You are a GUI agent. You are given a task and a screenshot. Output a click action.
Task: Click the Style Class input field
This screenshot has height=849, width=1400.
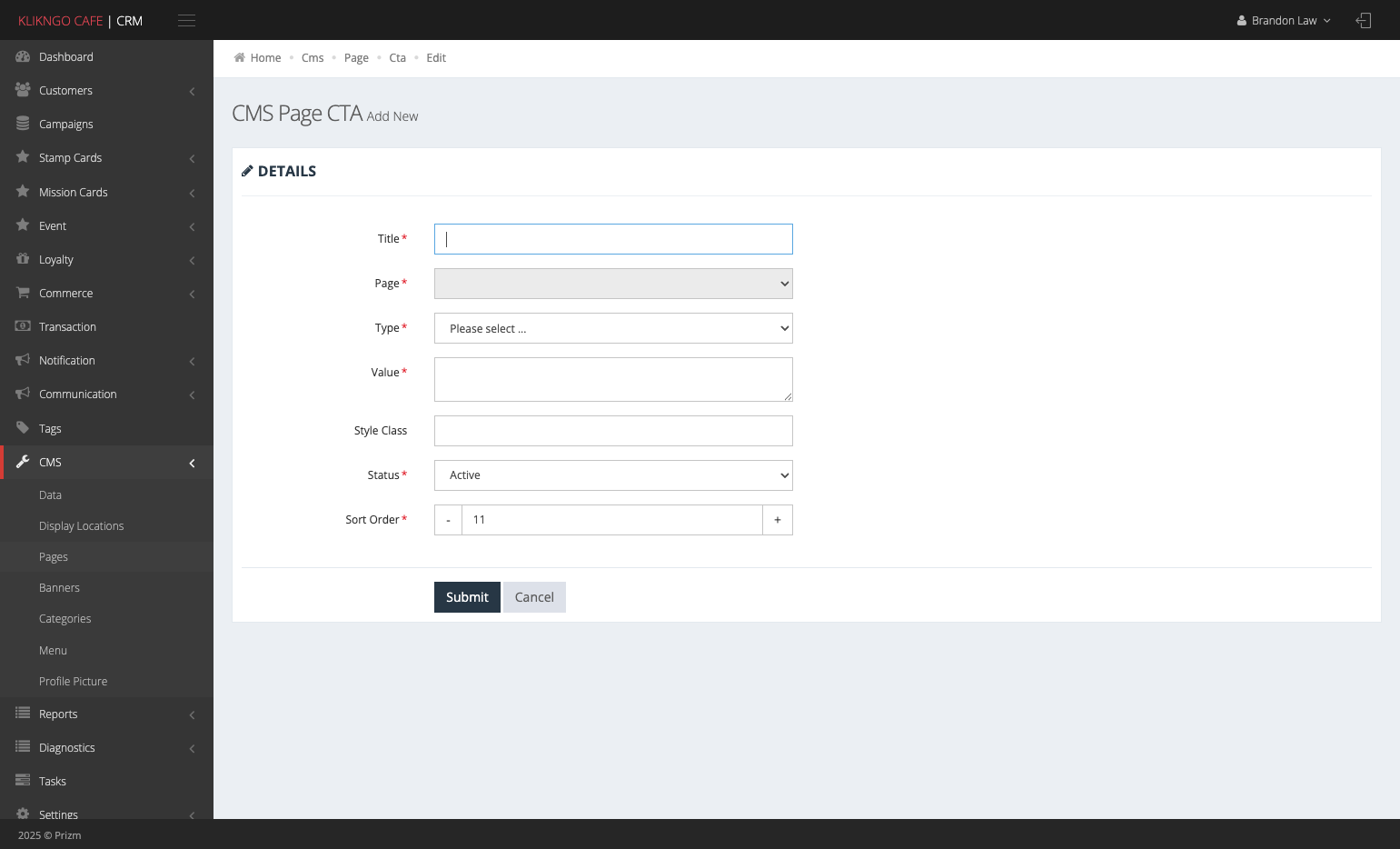[x=613, y=431]
